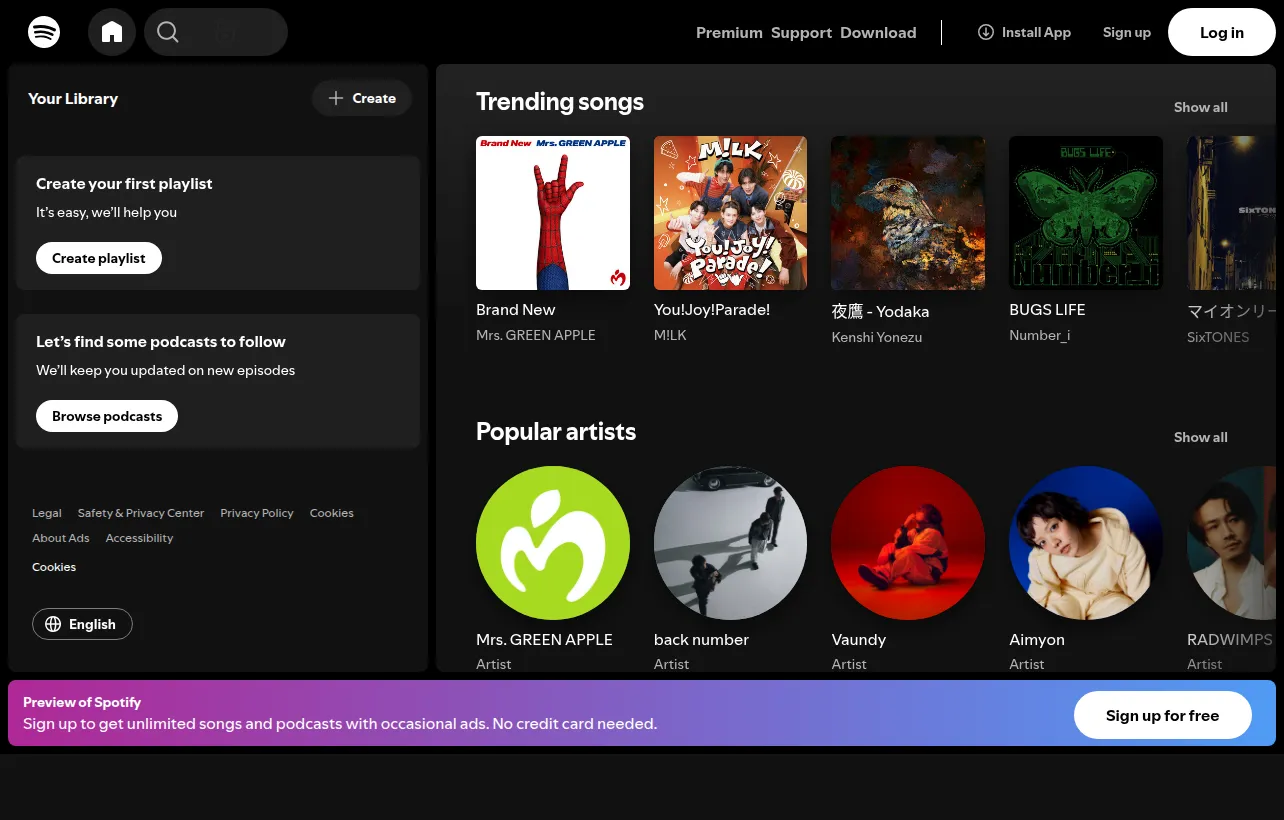The image size is (1284, 820).
Task: Open the Safety & Privacy Center link
Action: 141,513
